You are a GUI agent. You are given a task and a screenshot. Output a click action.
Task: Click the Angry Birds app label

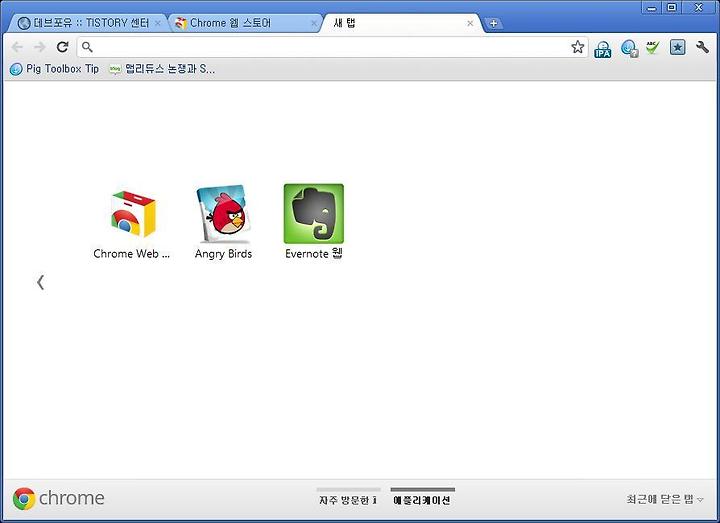coord(224,254)
